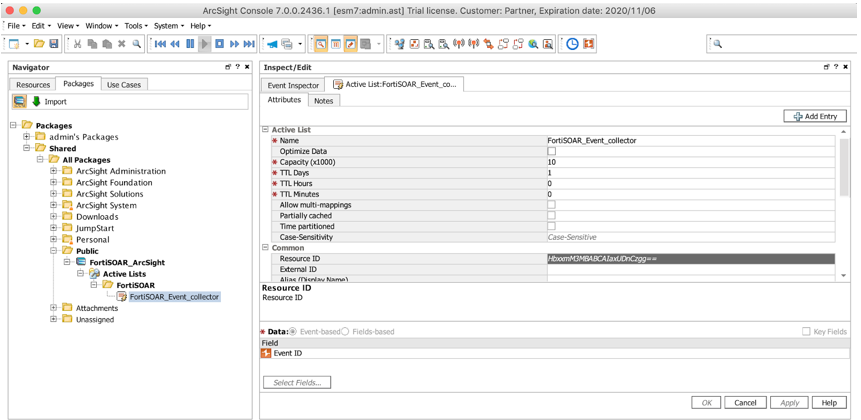Toggle the Key Fields checkbox

point(806,332)
